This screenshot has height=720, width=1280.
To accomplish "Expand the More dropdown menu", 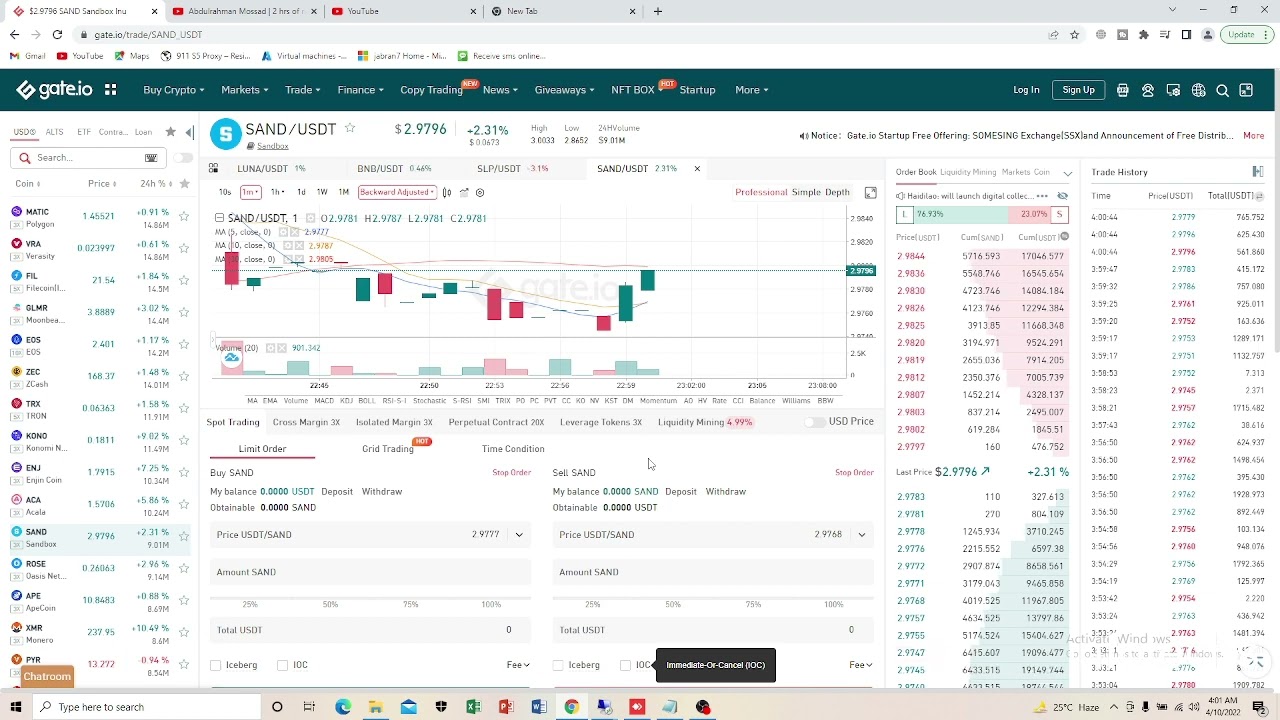I will (752, 90).
